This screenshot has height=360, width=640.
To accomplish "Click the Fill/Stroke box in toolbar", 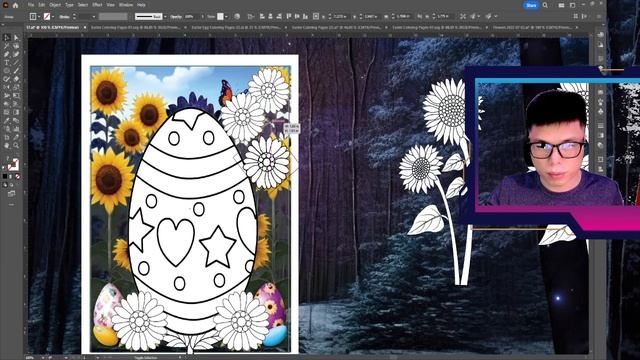I will (13, 164).
